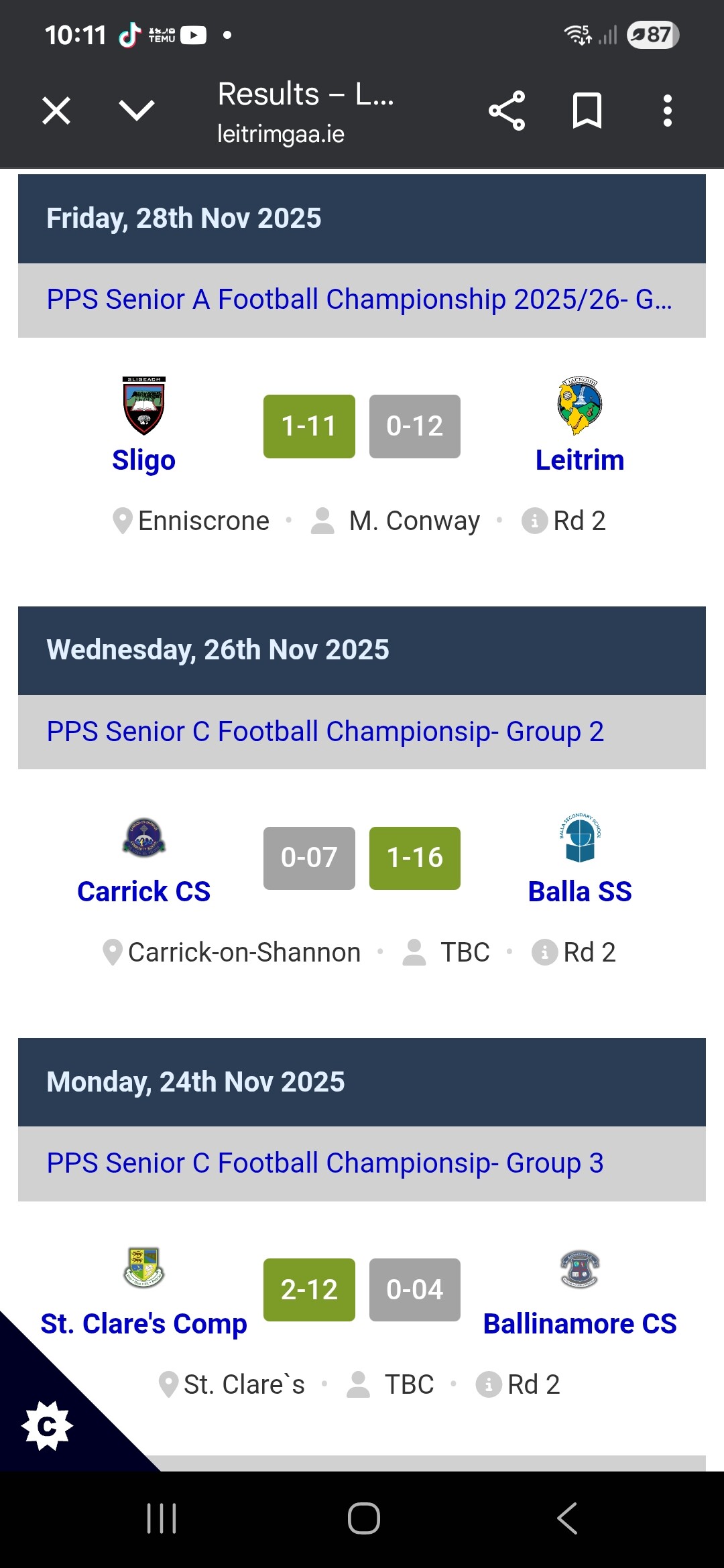
Task: Open the three-dot browser menu
Action: (667, 111)
